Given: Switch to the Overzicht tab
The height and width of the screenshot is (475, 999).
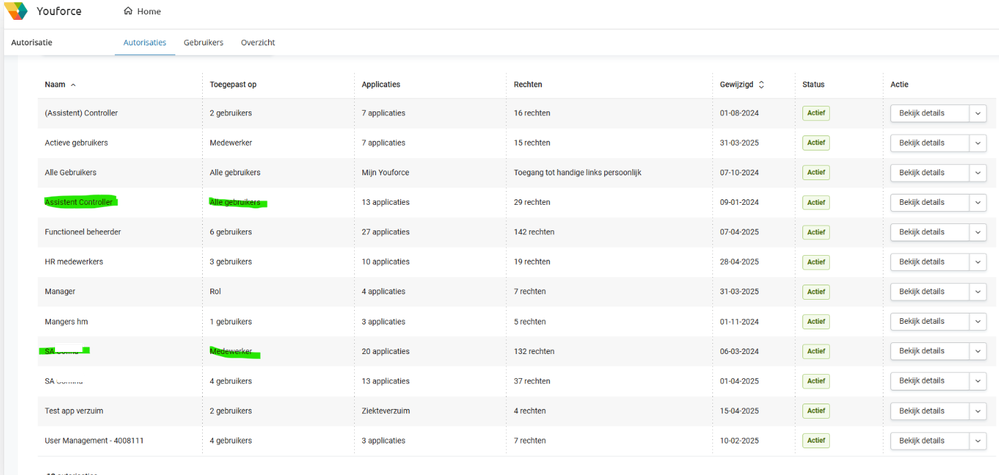Looking at the screenshot, I should click(258, 43).
